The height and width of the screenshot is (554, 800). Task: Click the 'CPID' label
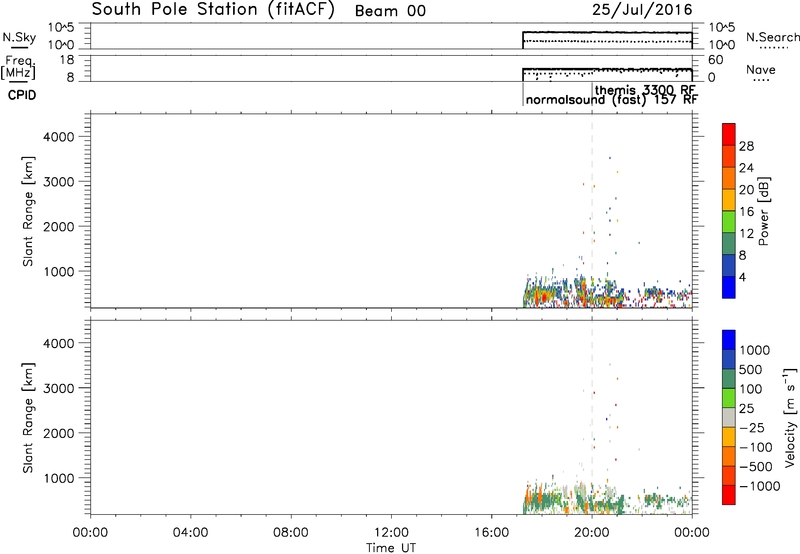[22, 95]
